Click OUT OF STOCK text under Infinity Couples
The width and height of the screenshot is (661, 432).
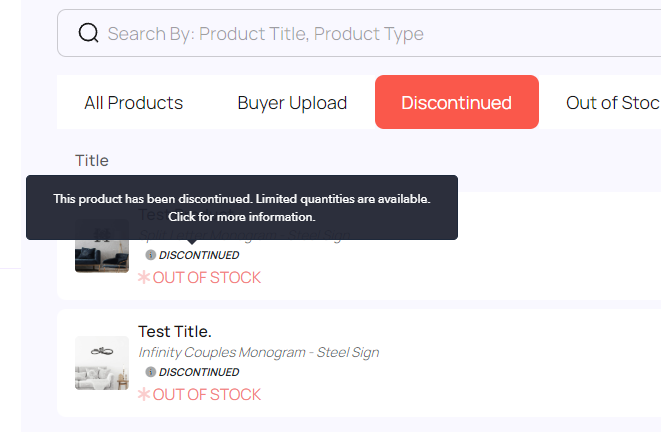click(207, 394)
